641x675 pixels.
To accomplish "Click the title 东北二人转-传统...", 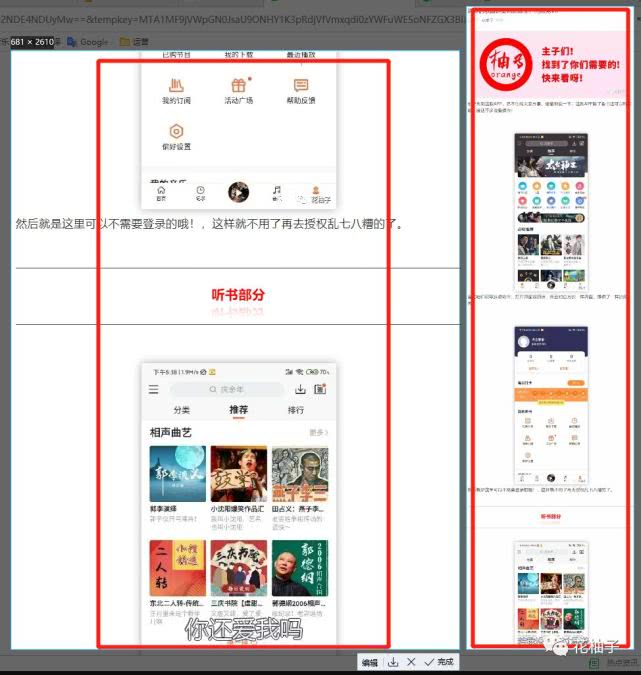I will point(177,603).
